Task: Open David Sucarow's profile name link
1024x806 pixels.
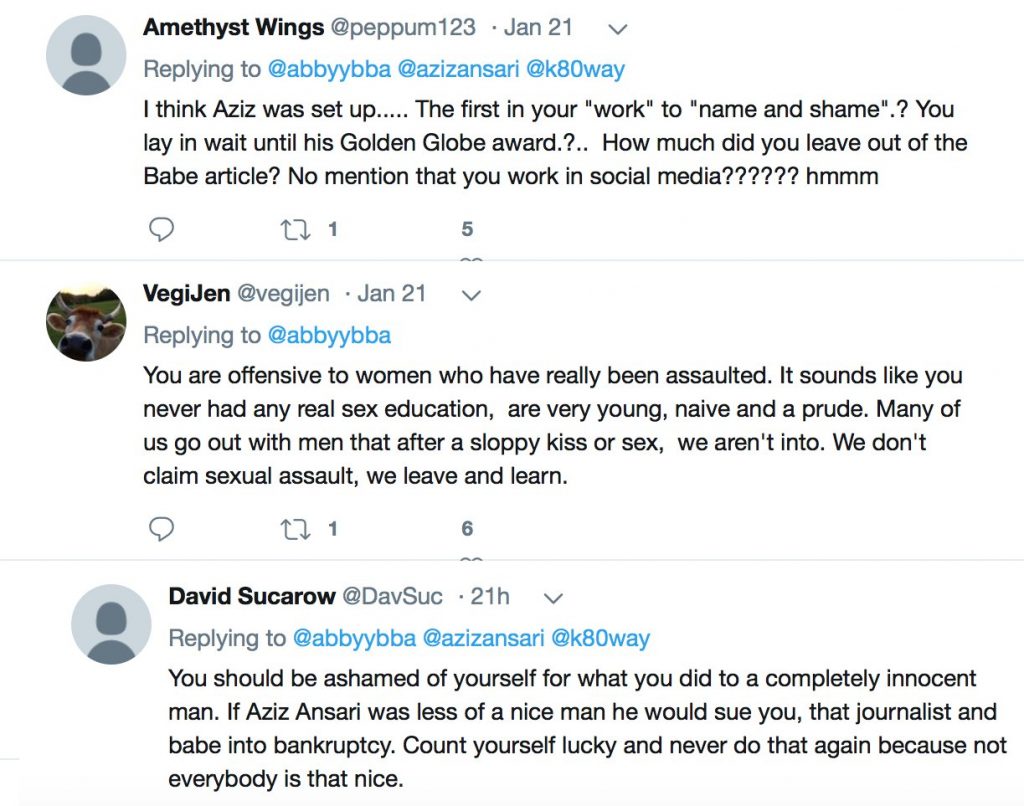Action: click(252, 597)
